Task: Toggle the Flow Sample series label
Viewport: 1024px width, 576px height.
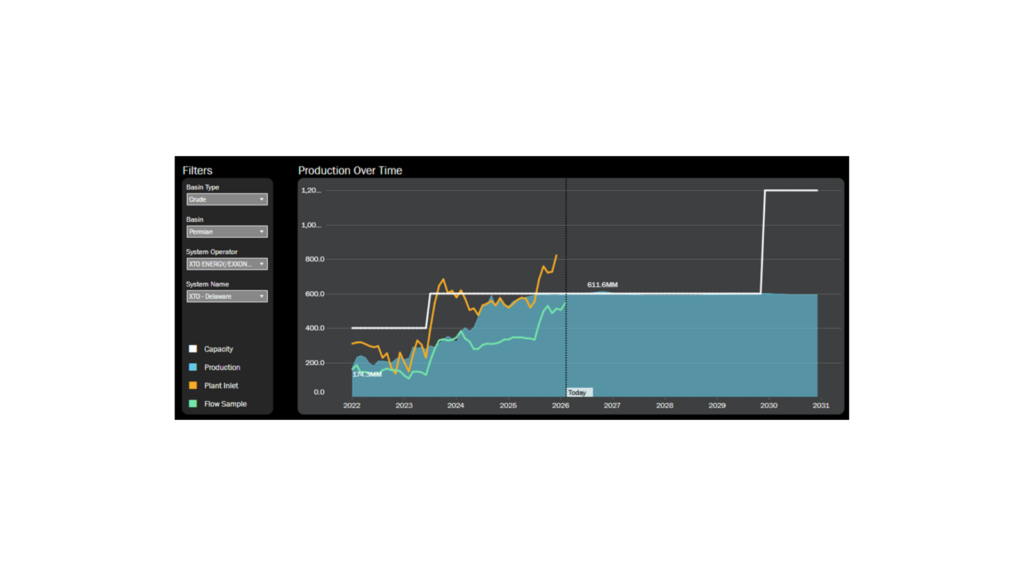Action: point(225,404)
